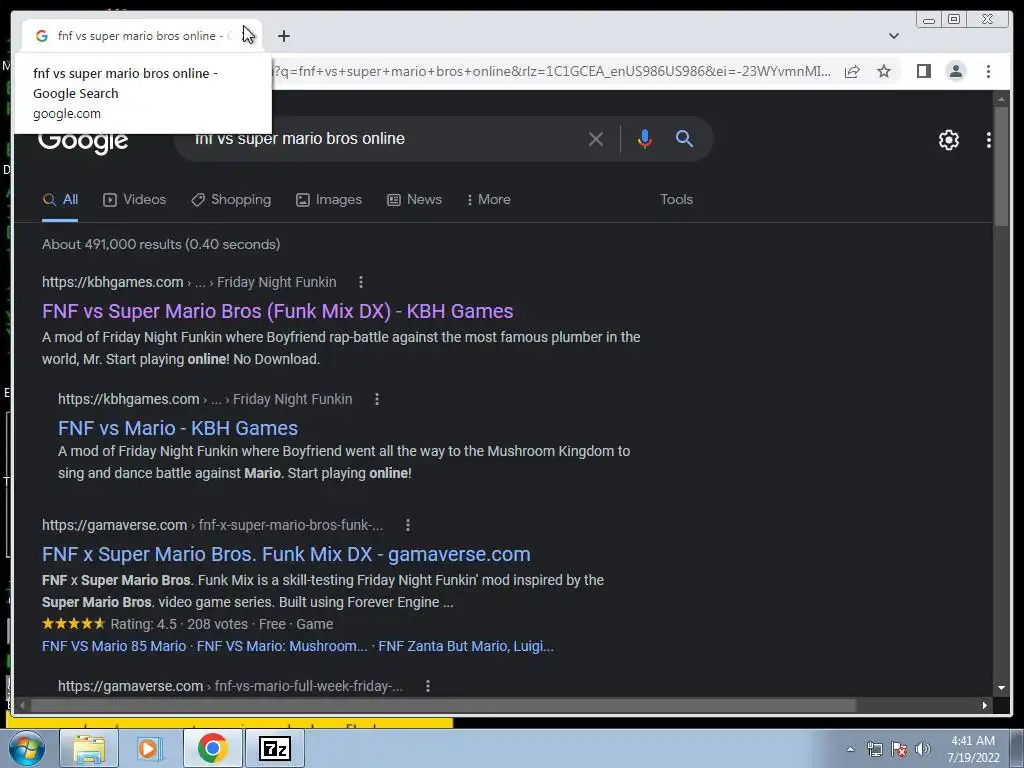Open FNF VS Mario 85 Mario sitelink

114,646
